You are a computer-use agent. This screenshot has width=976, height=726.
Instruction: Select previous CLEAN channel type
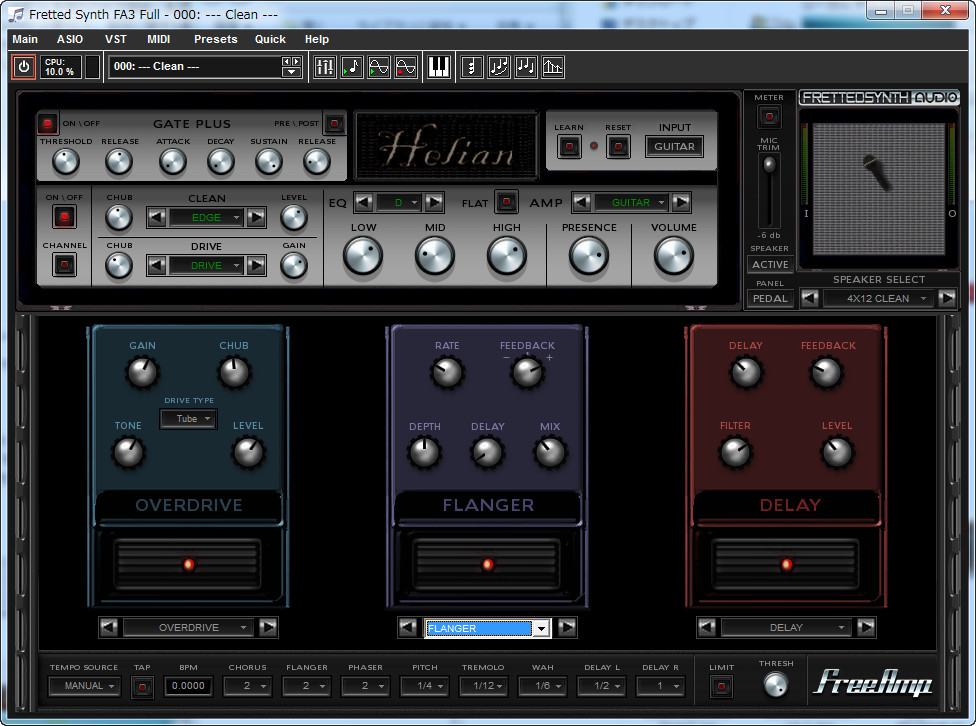tap(156, 217)
